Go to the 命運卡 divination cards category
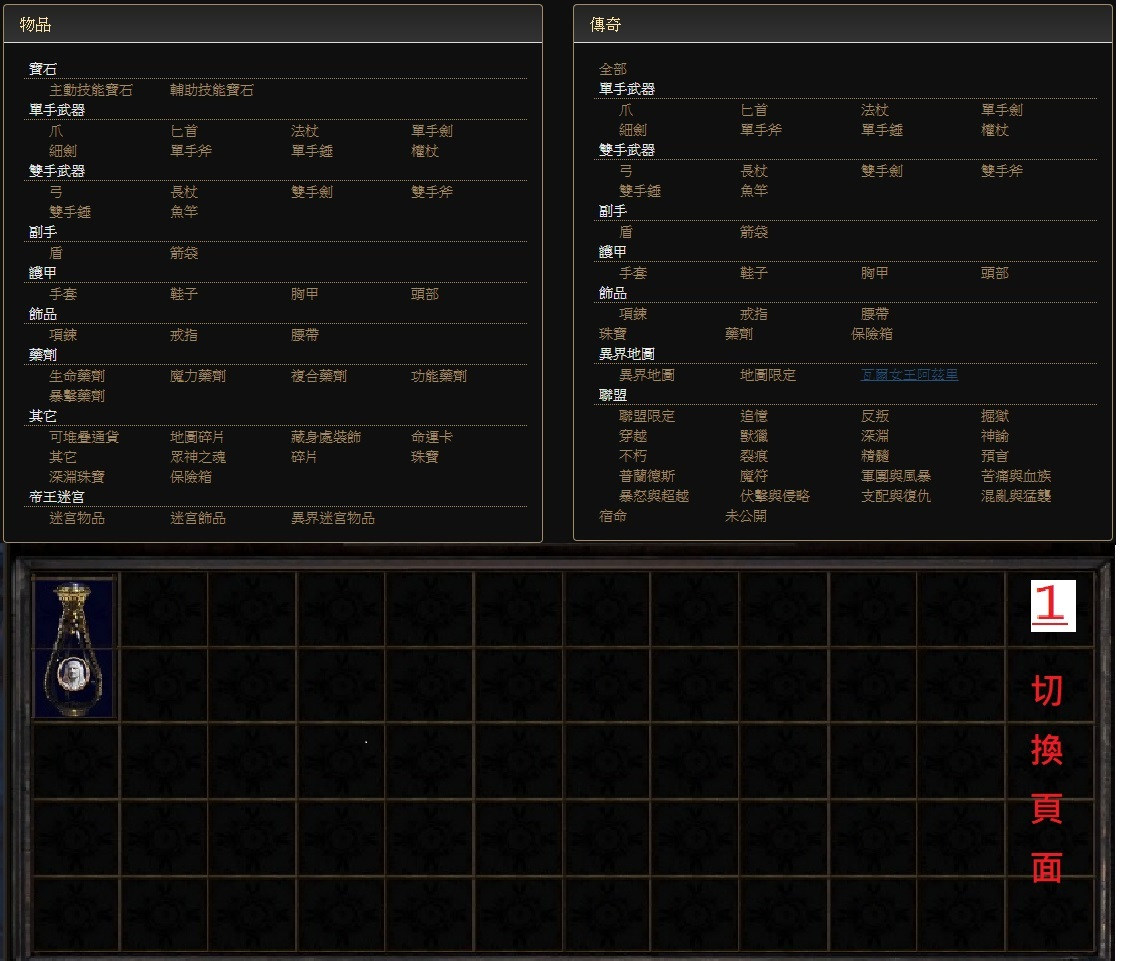The height and width of the screenshot is (961, 1122). pyautogui.click(x=432, y=437)
